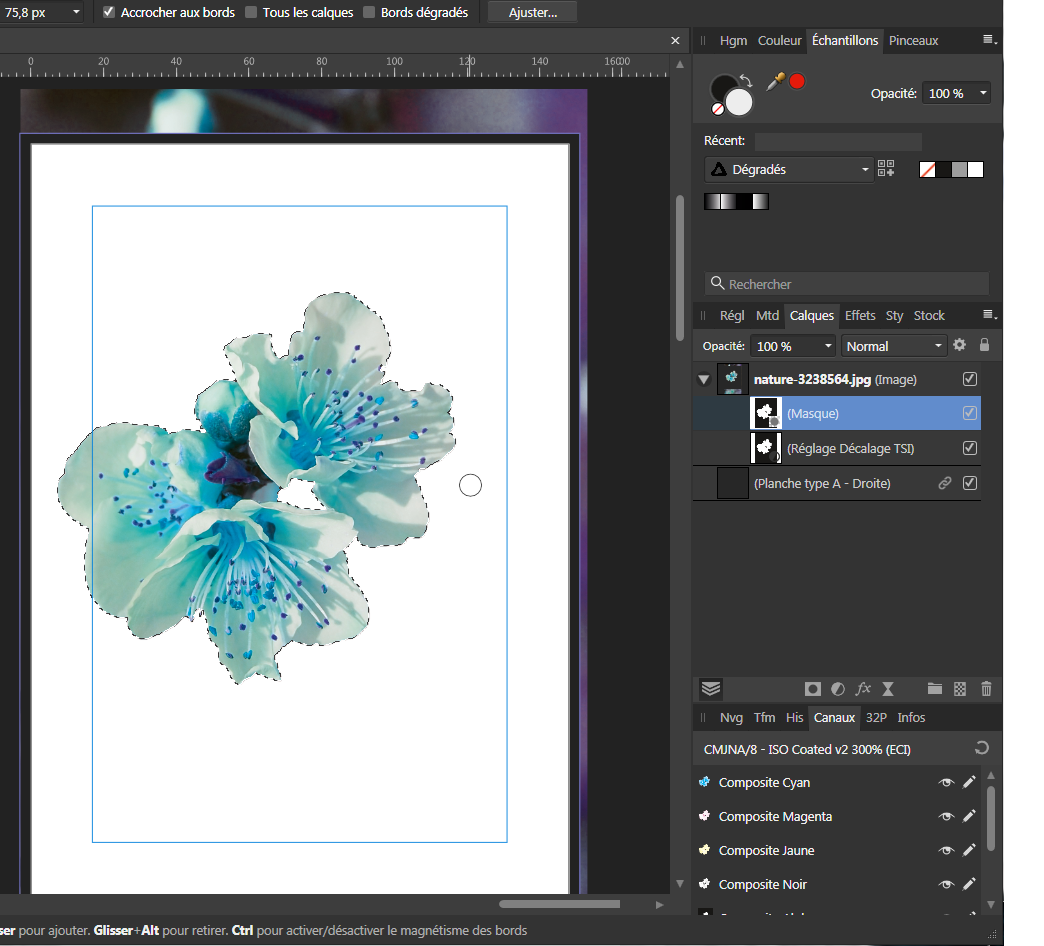The height and width of the screenshot is (946, 1044).
Task: Create a group folder icon
Action: pyautogui.click(x=935, y=689)
